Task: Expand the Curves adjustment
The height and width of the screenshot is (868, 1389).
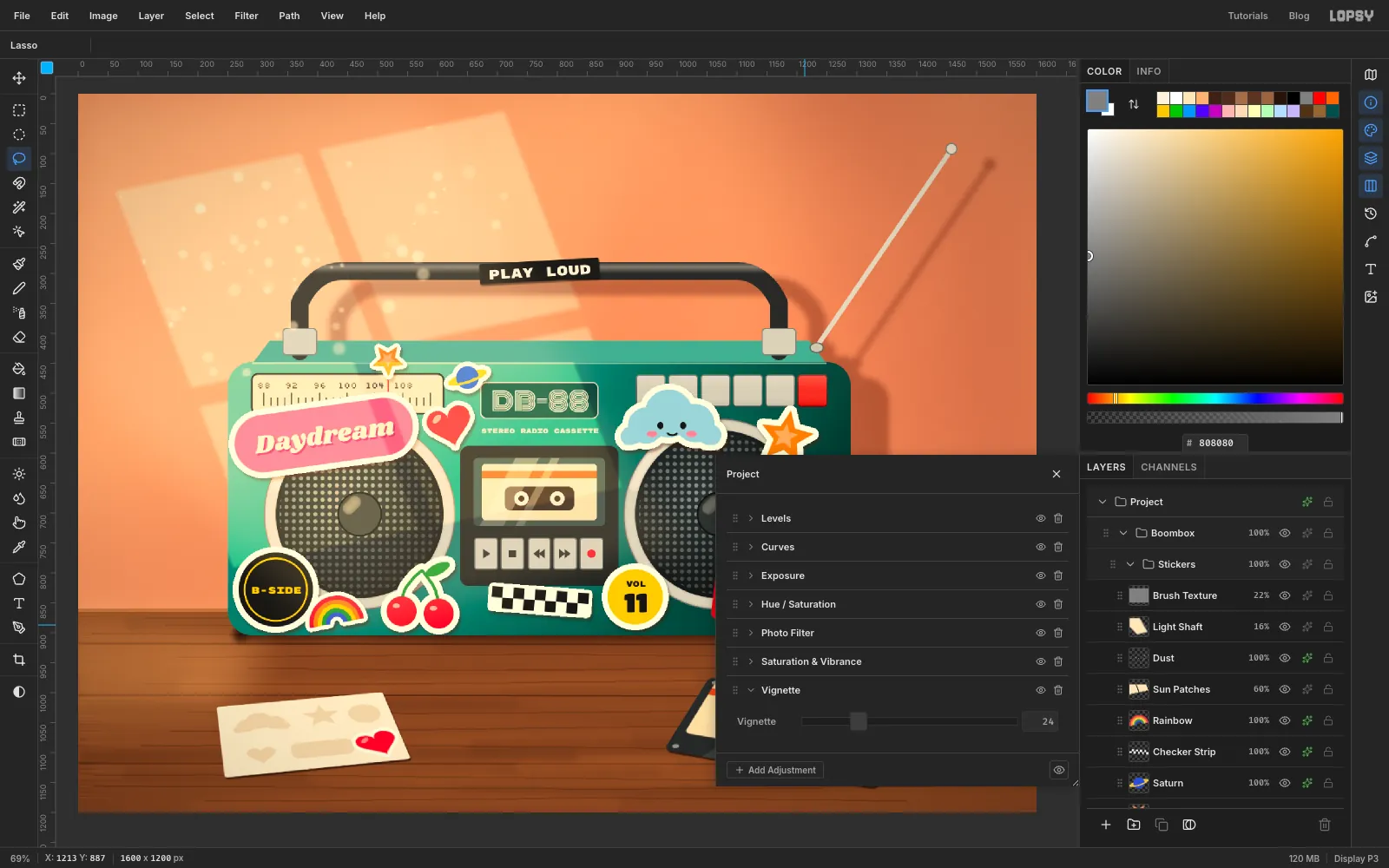Action: 751,547
